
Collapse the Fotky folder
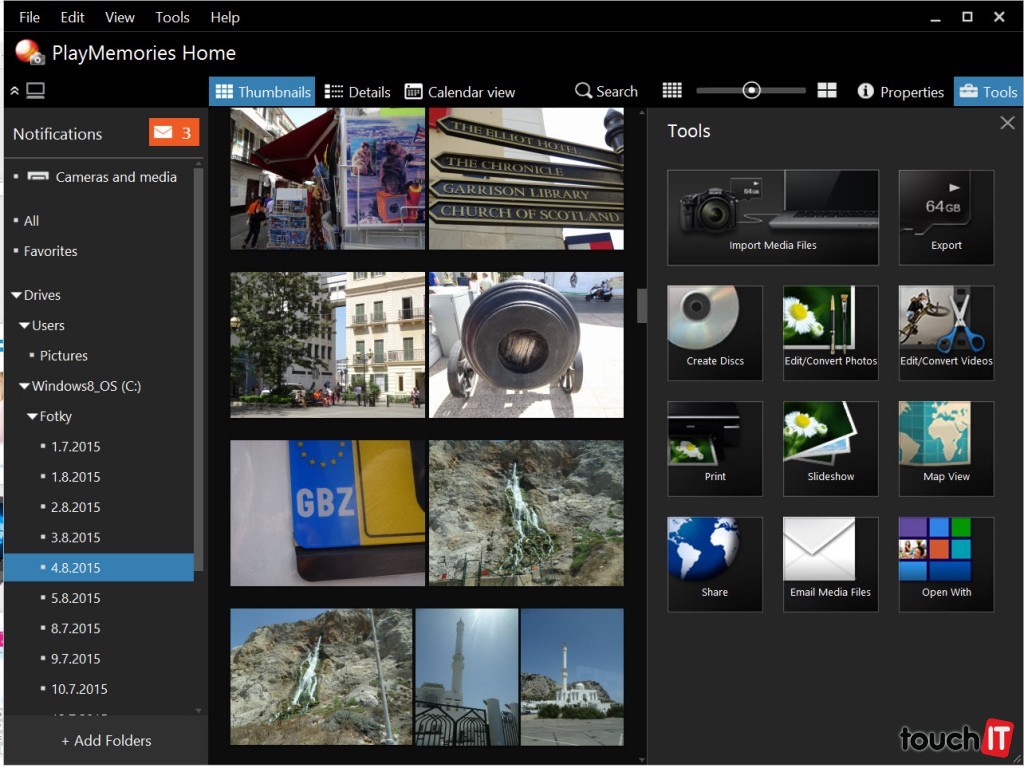pyautogui.click(x=32, y=417)
